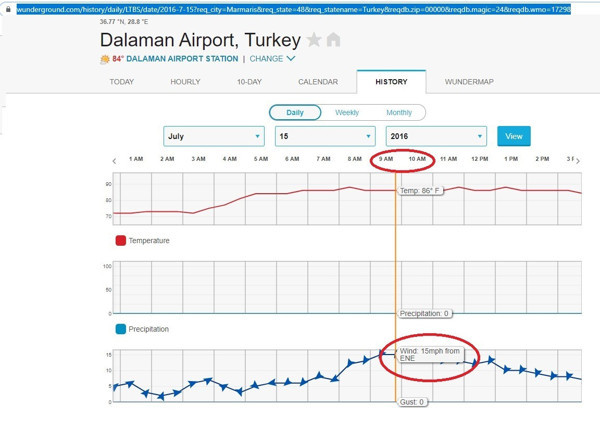Click the 11 AM timeline label
600x429 pixels.
[448, 159]
